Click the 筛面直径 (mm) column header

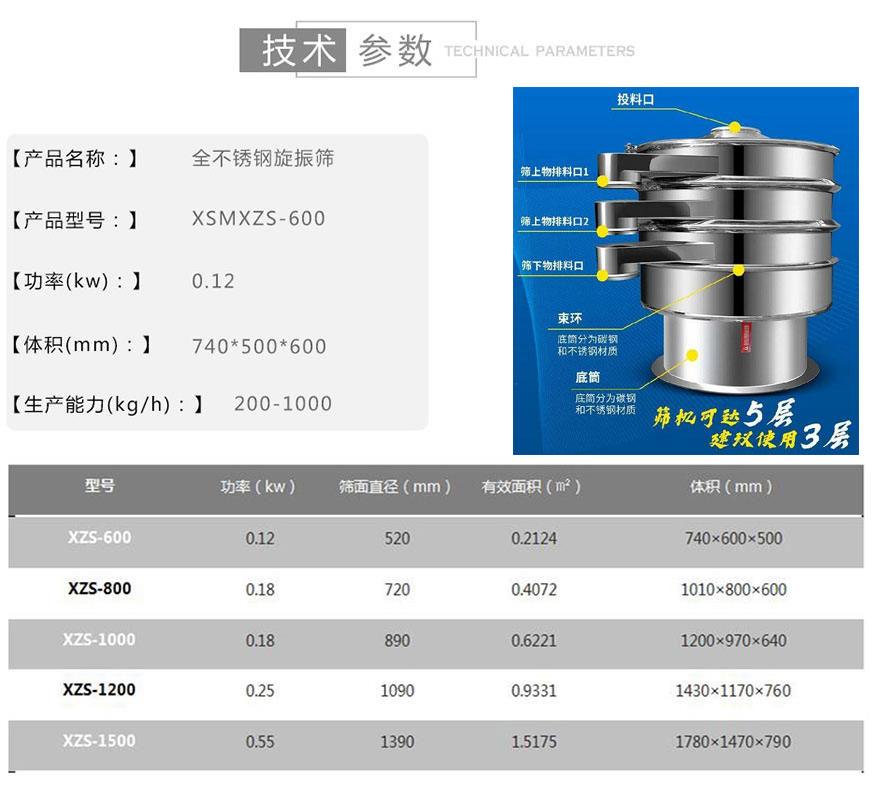click(x=396, y=487)
